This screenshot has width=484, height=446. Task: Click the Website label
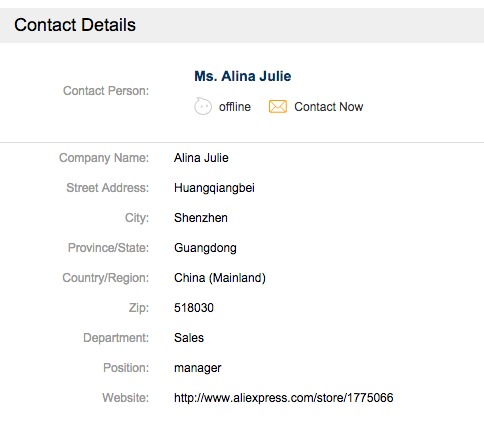126,398
